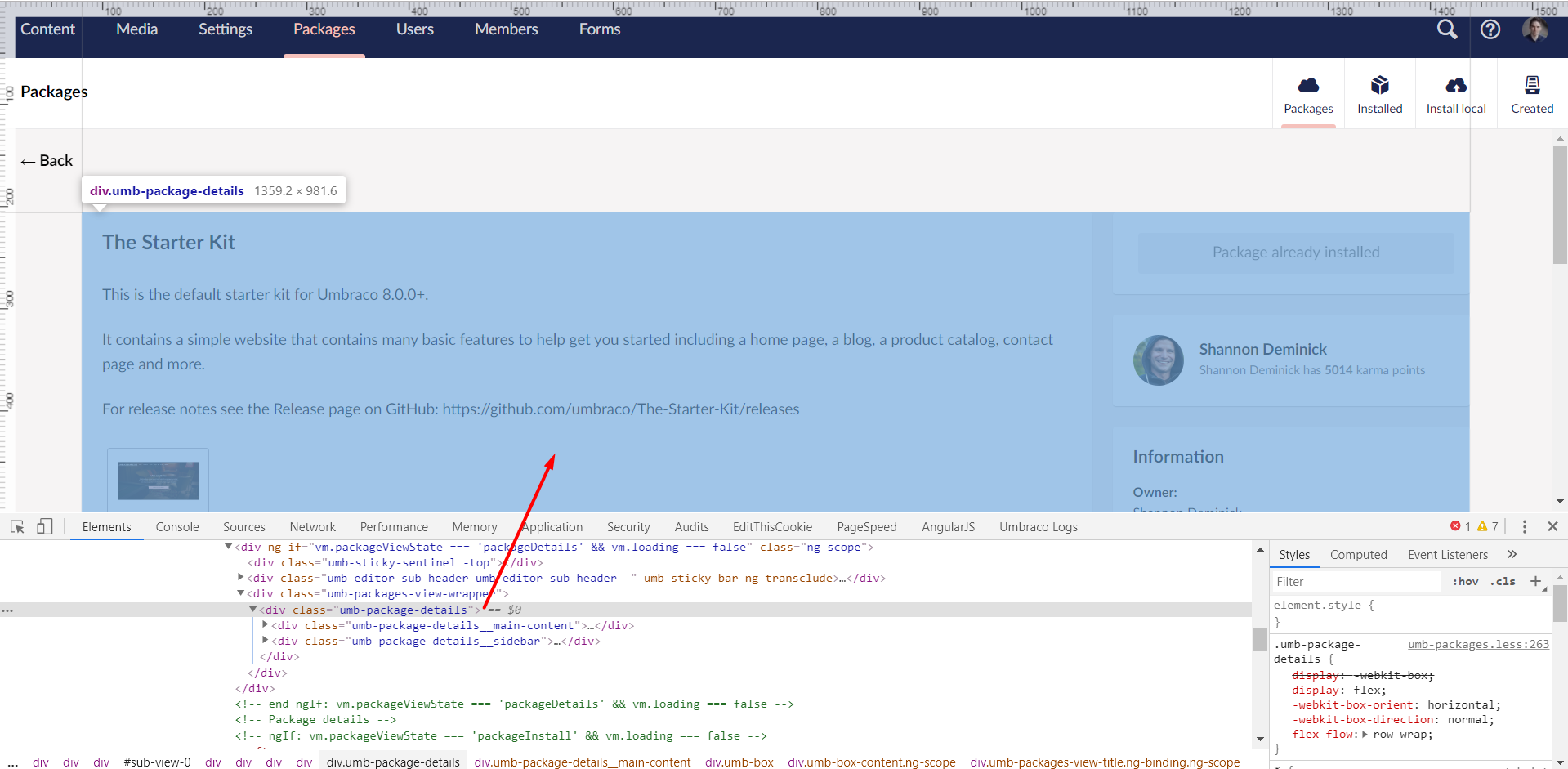
Task: Open help via question mark icon
Action: (1490, 29)
